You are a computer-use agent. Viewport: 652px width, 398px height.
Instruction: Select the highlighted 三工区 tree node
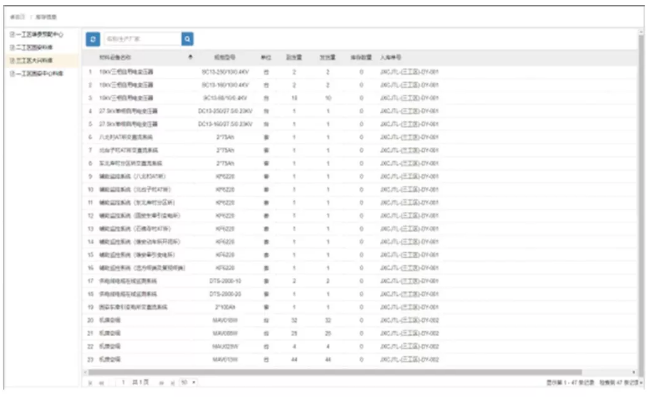click(x=34, y=60)
